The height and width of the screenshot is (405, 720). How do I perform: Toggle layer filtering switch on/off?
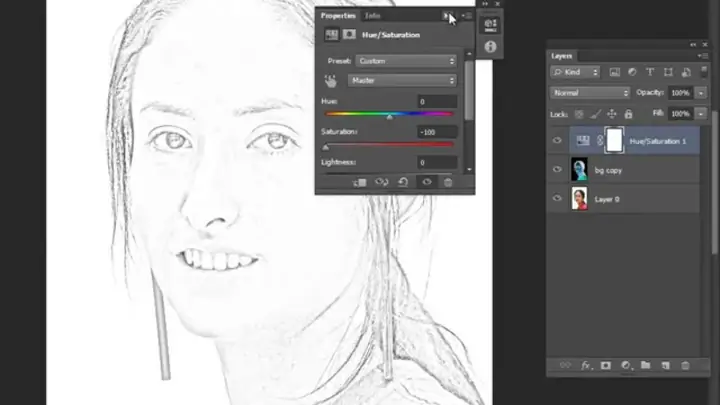click(703, 71)
